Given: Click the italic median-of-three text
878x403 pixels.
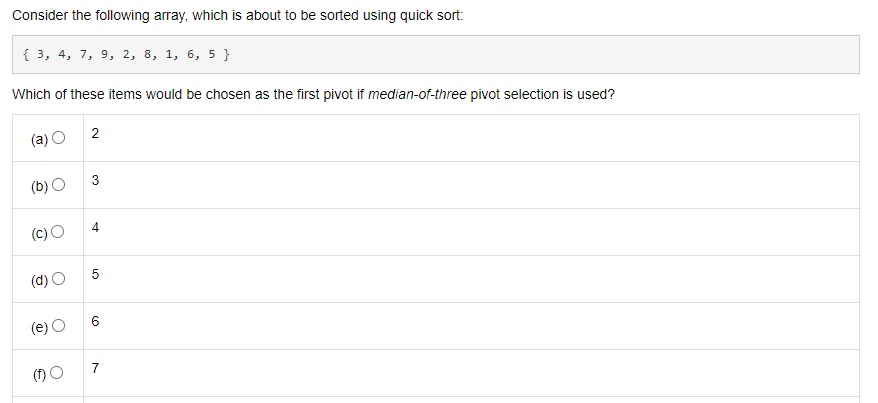Looking at the screenshot, I should pos(417,95).
